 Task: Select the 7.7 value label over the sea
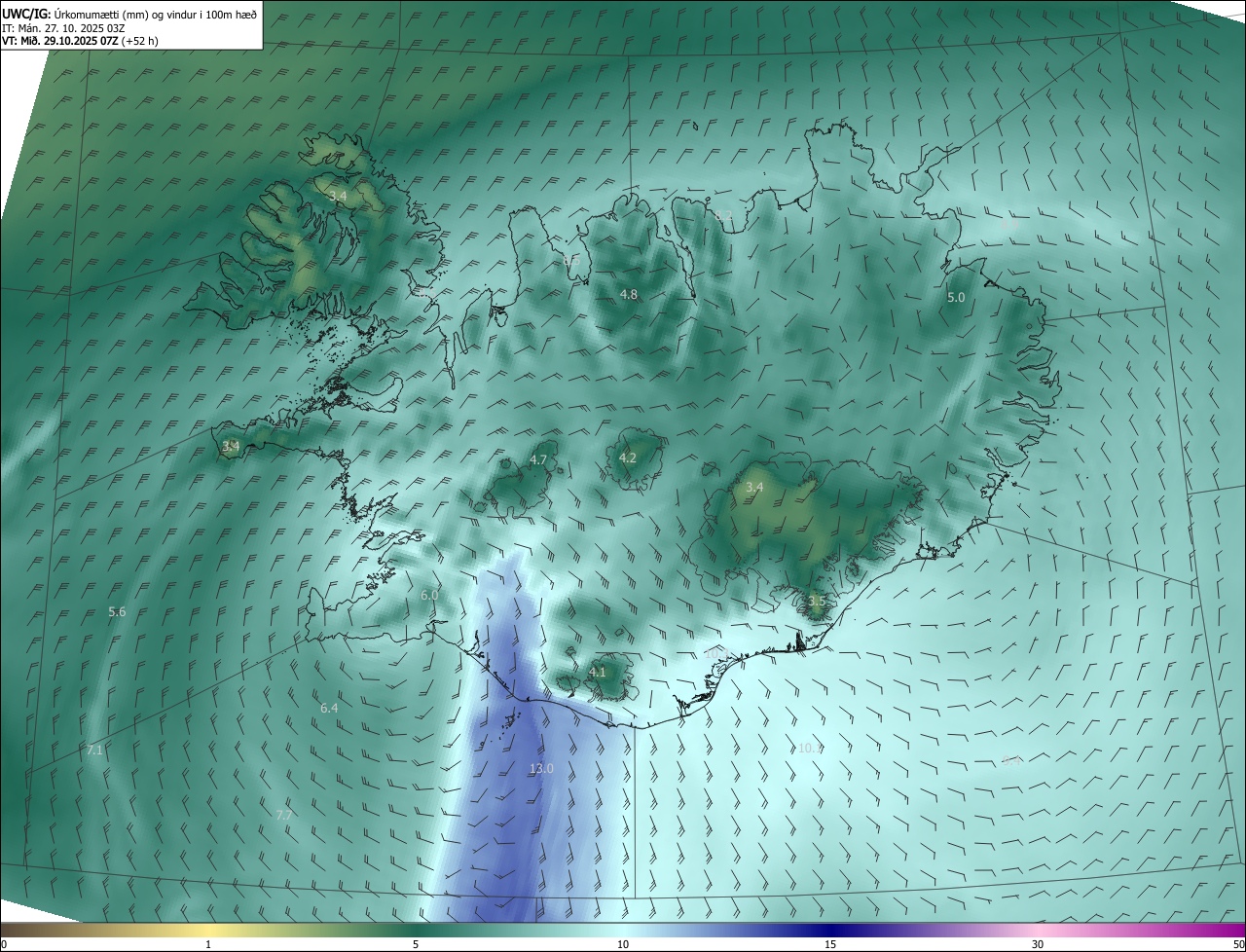coord(284,815)
